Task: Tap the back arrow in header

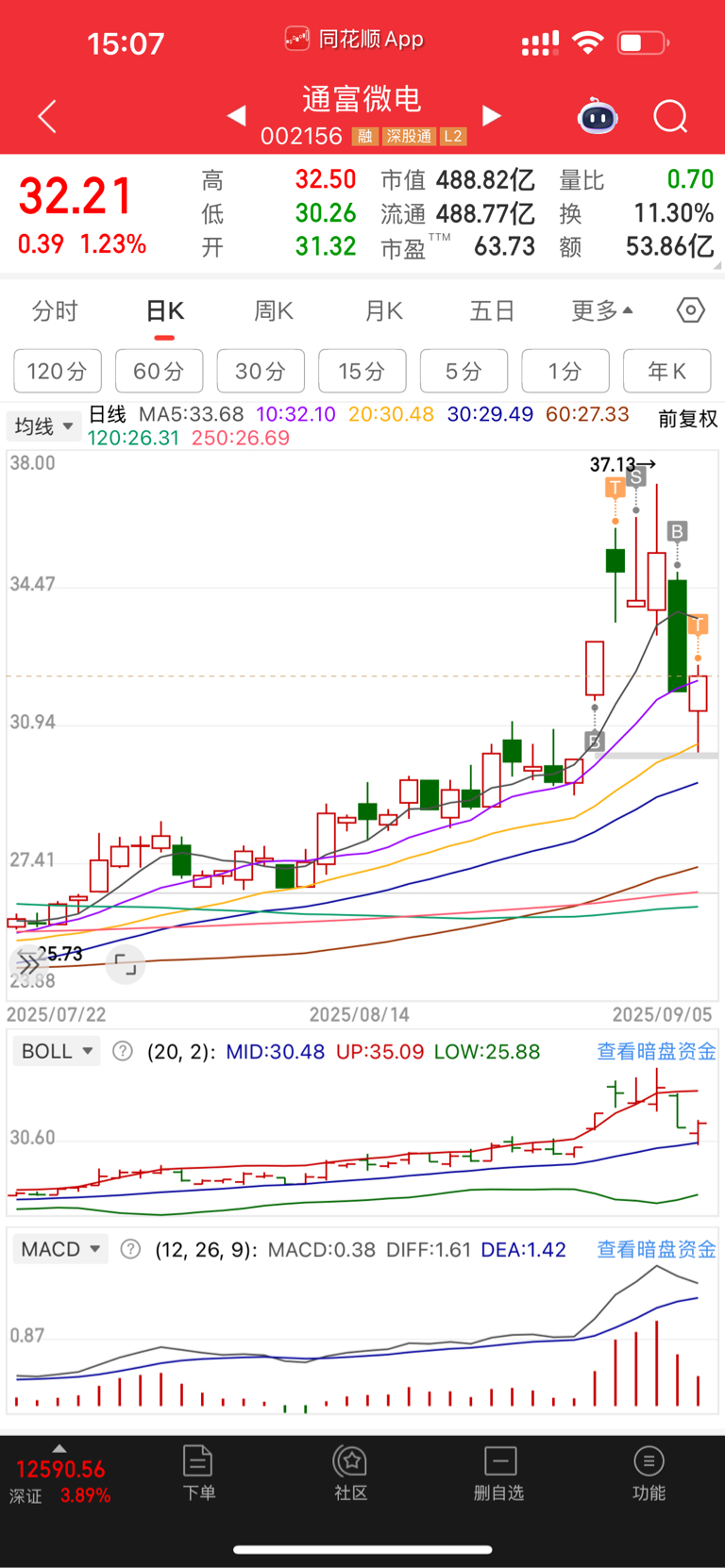Action: click(47, 116)
